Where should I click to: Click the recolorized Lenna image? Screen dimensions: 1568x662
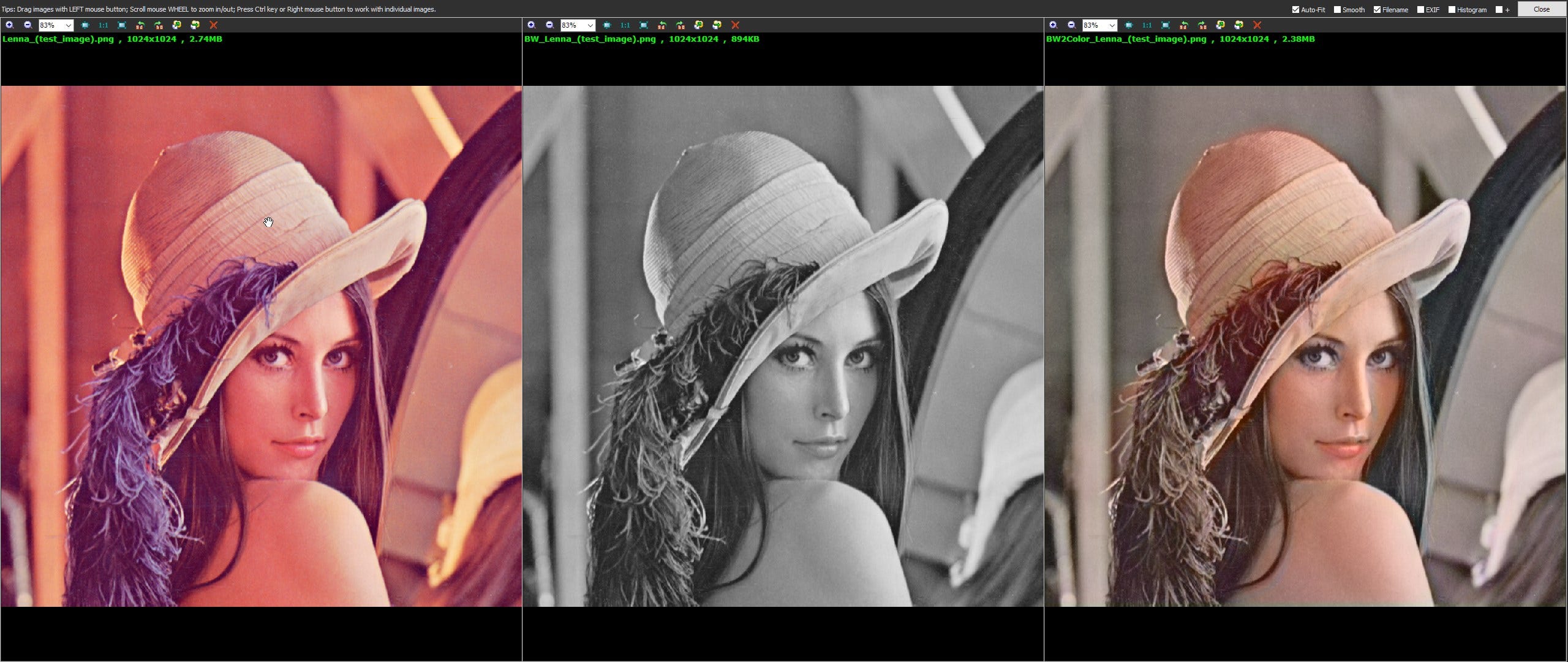pos(1305,346)
